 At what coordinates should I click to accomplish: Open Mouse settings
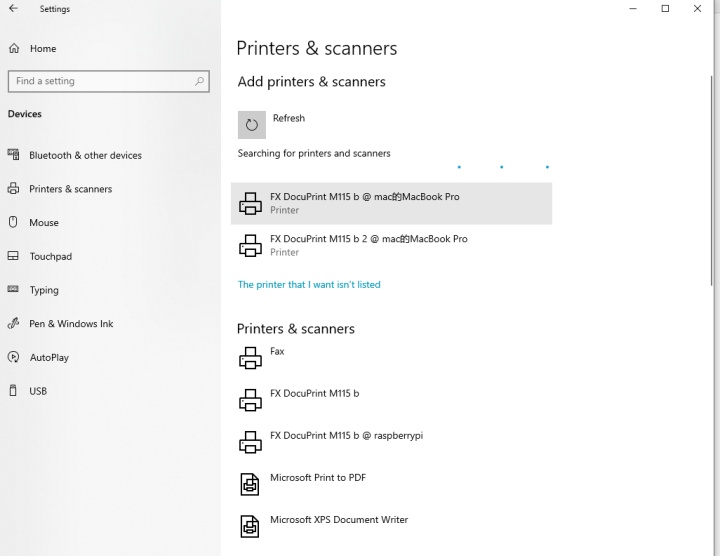click(x=44, y=223)
